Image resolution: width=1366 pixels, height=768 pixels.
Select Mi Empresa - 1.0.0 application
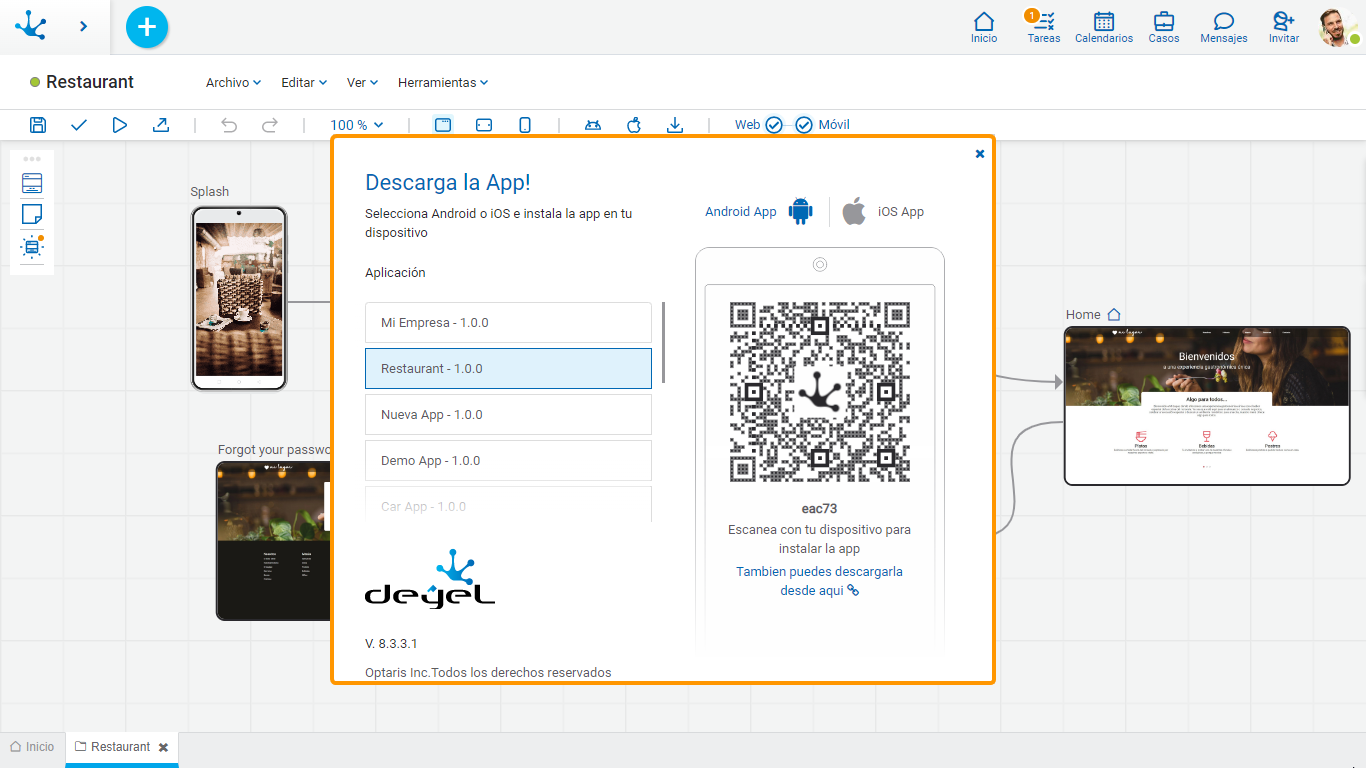click(x=508, y=323)
